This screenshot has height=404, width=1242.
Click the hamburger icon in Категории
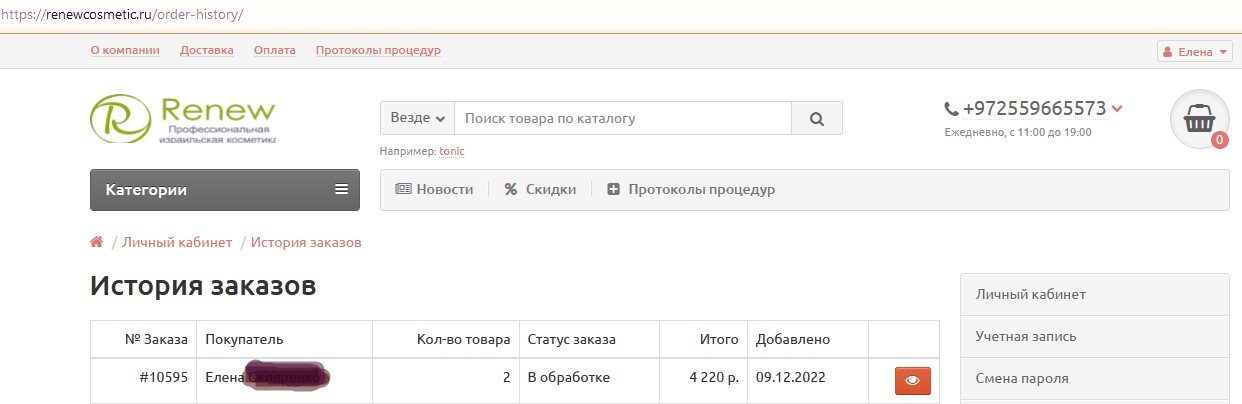coord(342,189)
